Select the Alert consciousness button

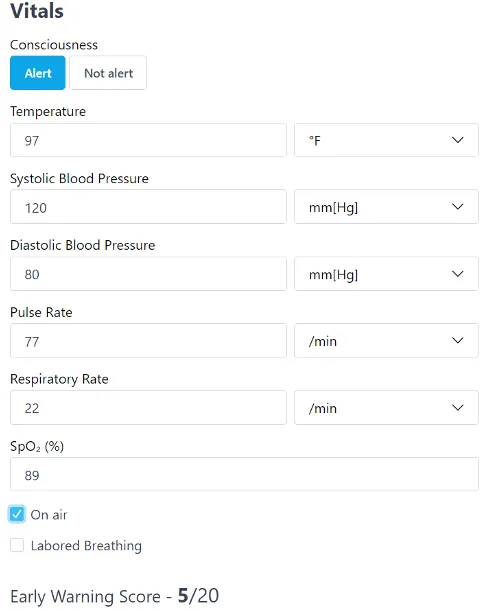[x=38, y=73]
